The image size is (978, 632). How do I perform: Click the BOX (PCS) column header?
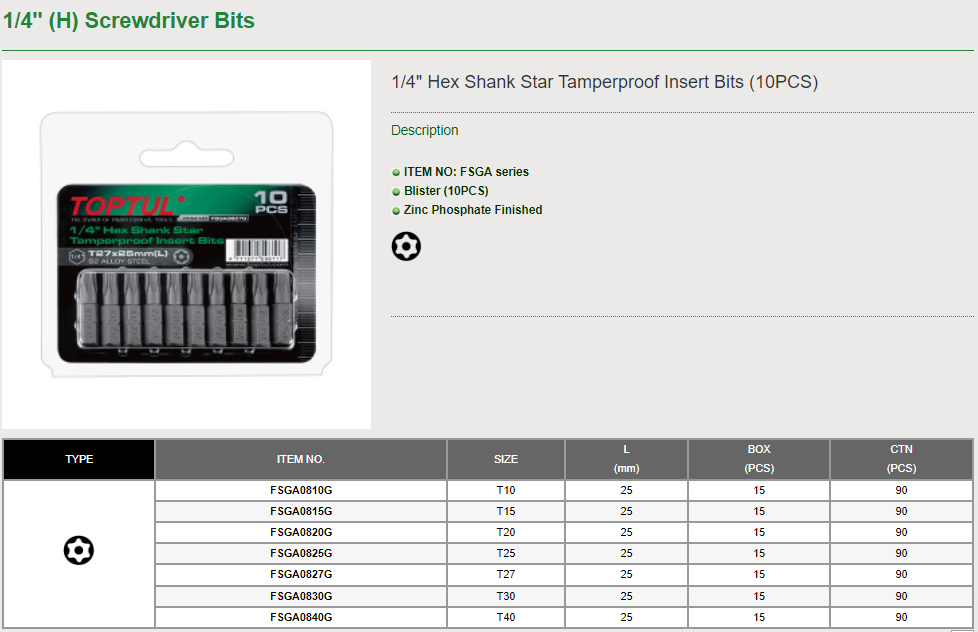(x=759, y=459)
